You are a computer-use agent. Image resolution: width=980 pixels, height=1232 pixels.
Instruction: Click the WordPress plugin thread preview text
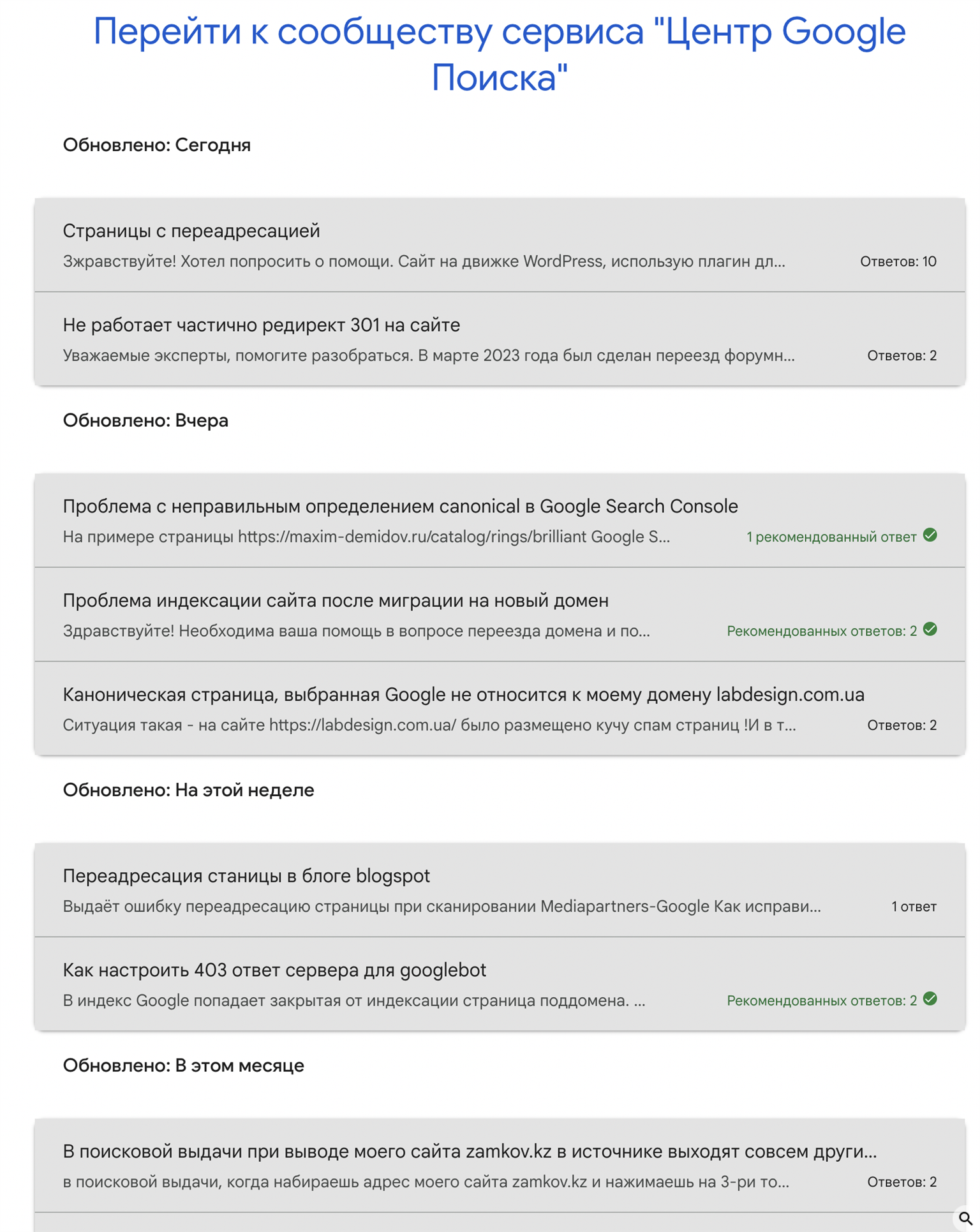(424, 262)
